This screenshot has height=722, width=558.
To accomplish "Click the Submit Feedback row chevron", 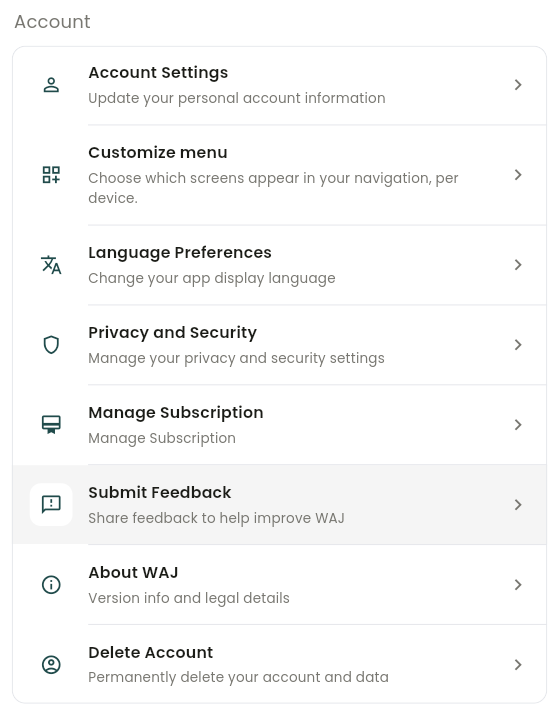I will point(518,505).
